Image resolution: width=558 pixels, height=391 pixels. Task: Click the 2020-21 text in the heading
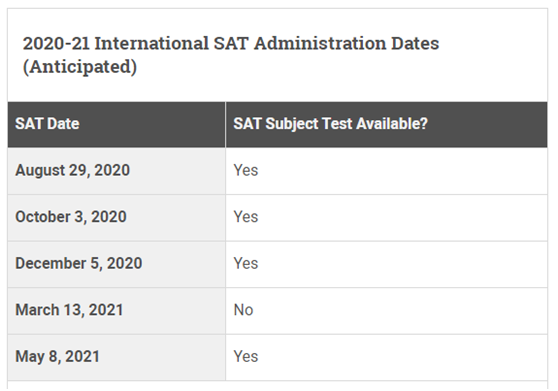(x=56, y=43)
